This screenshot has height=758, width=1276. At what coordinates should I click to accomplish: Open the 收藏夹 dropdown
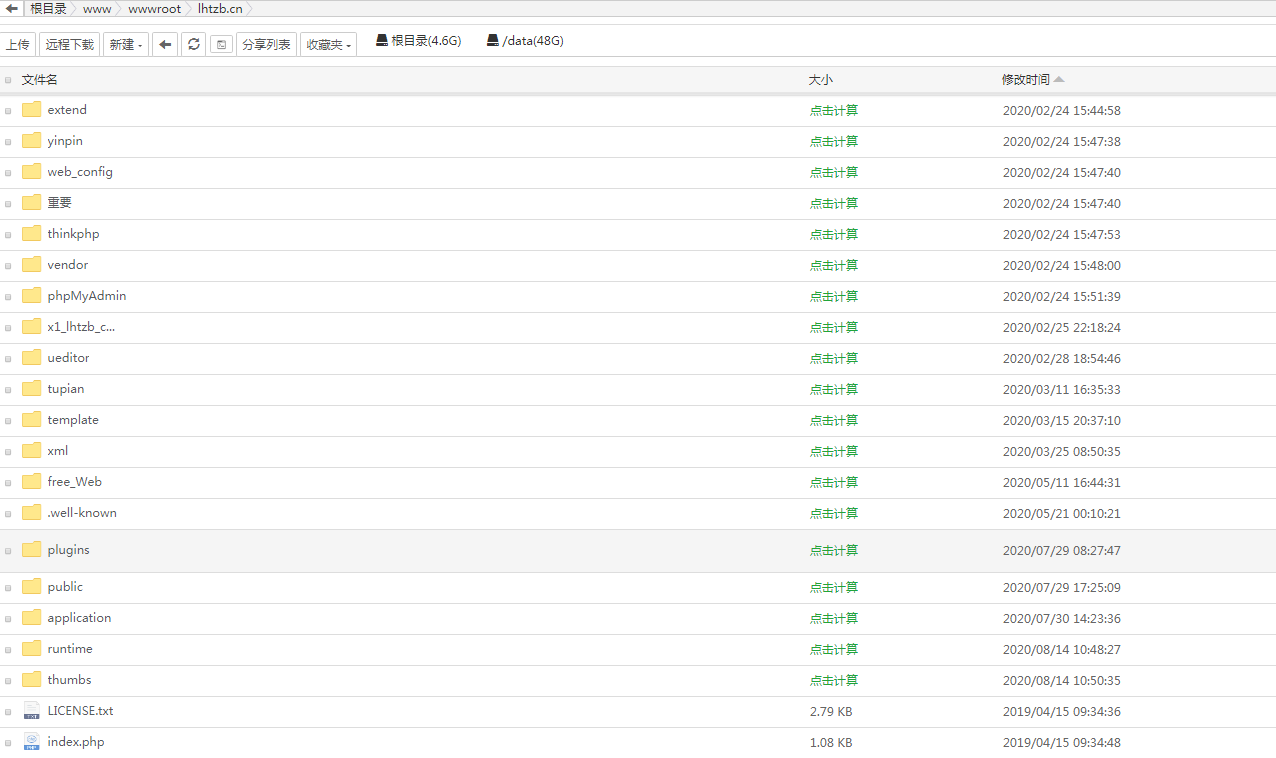point(329,44)
